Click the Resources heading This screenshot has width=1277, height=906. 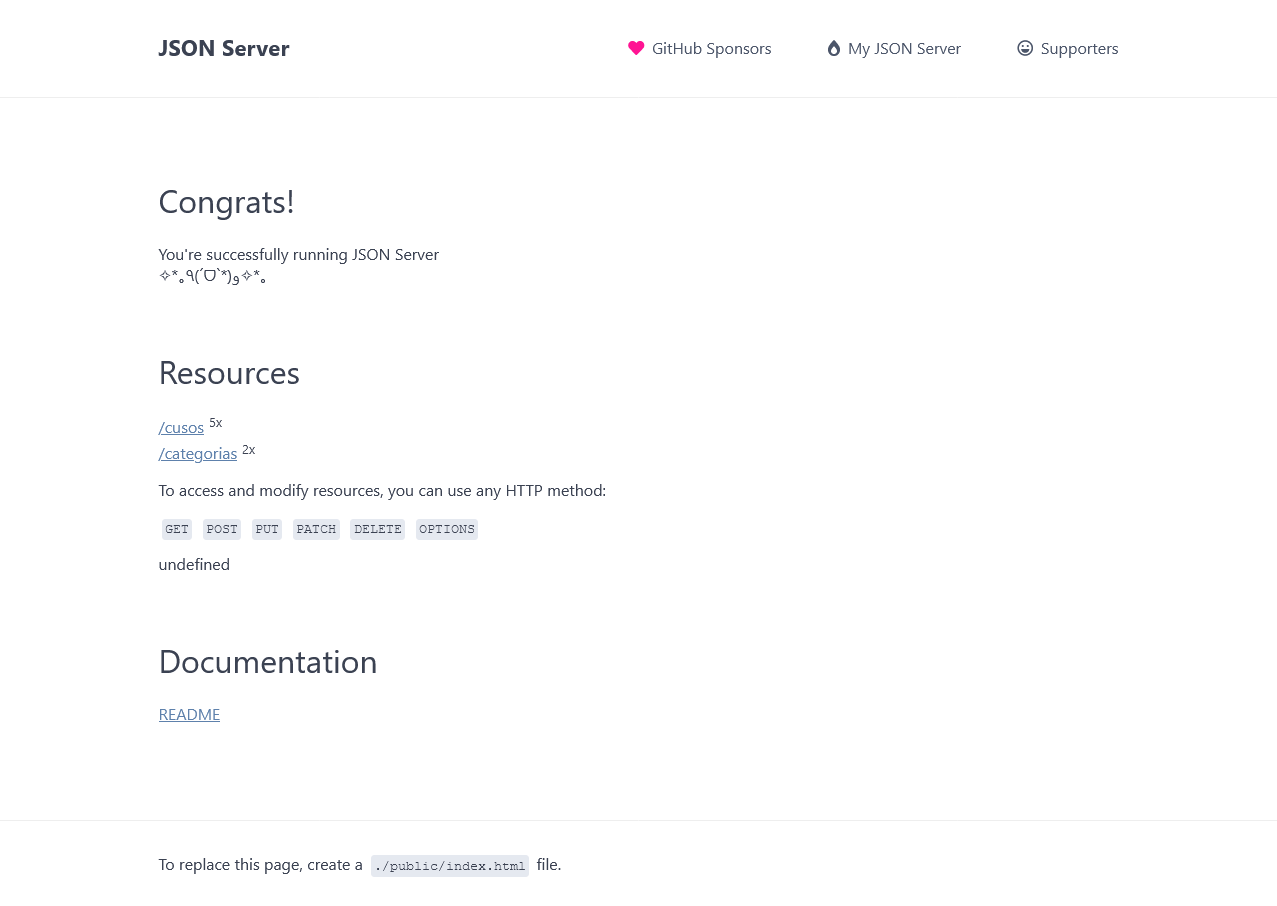click(229, 373)
